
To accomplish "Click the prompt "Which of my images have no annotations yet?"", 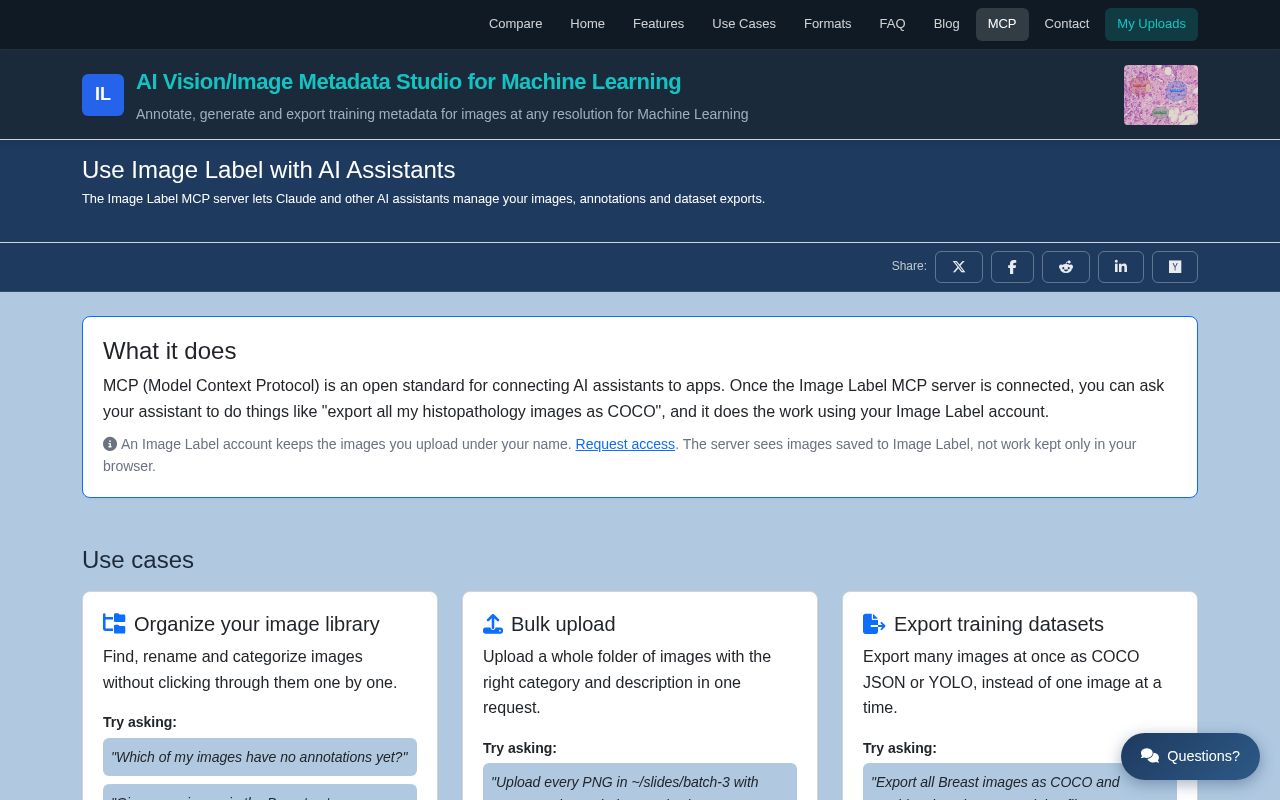I will click(260, 757).
